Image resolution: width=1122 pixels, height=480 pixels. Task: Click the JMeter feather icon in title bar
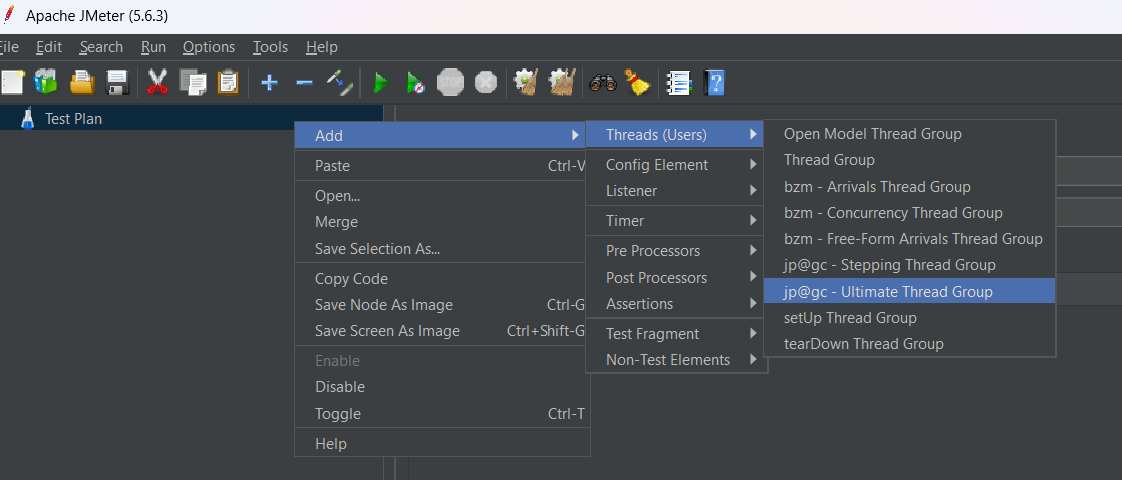(x=8, y=15)
